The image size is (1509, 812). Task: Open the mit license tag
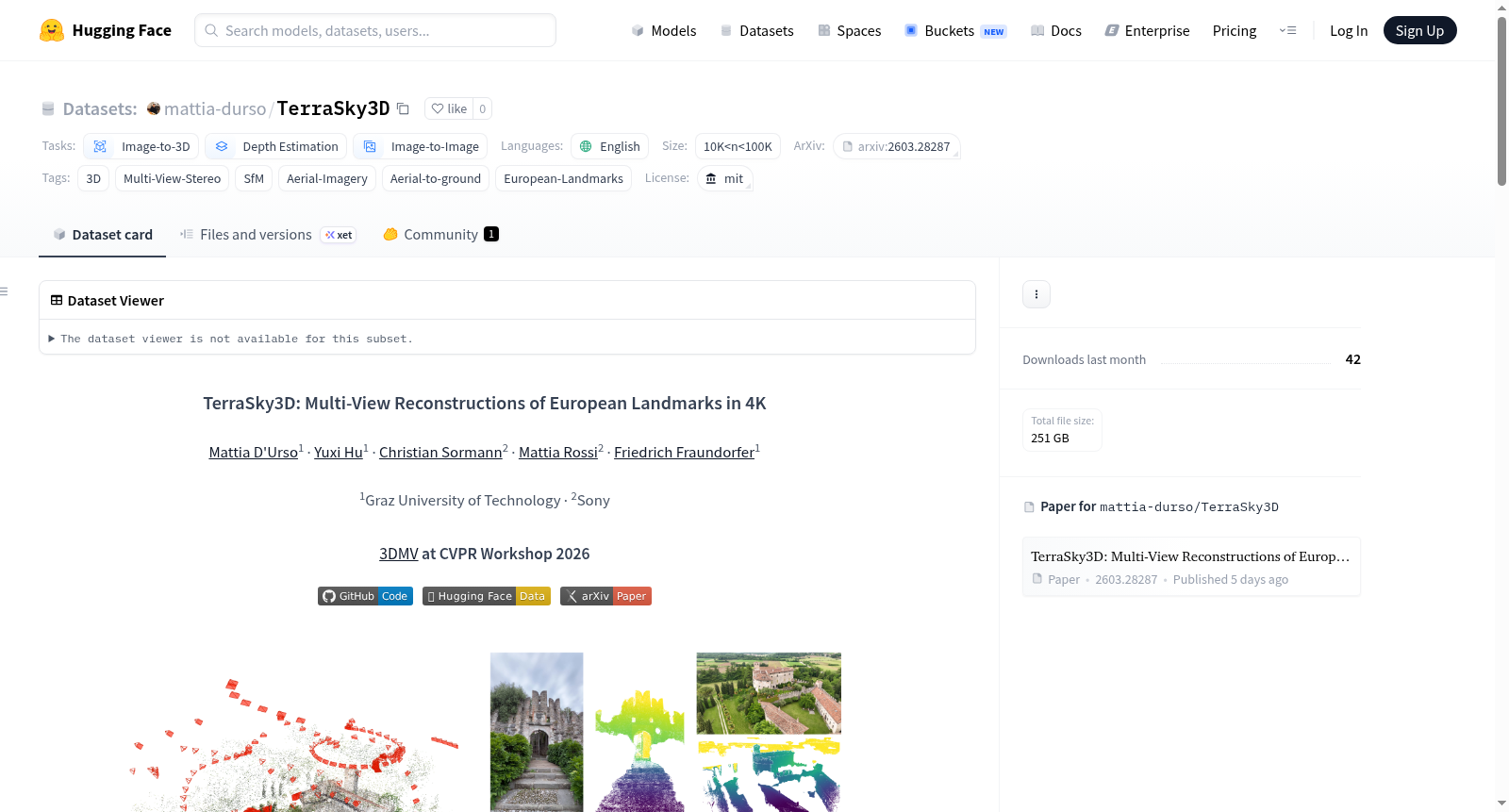click(x=724, y=178)
